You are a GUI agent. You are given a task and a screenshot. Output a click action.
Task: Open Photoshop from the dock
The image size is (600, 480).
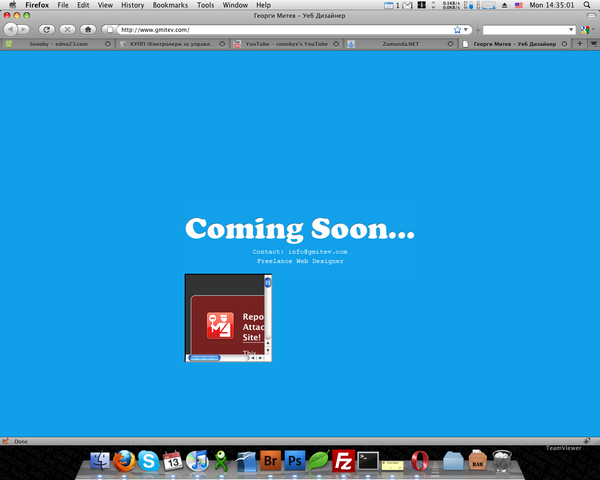click(x=295, y=461)
